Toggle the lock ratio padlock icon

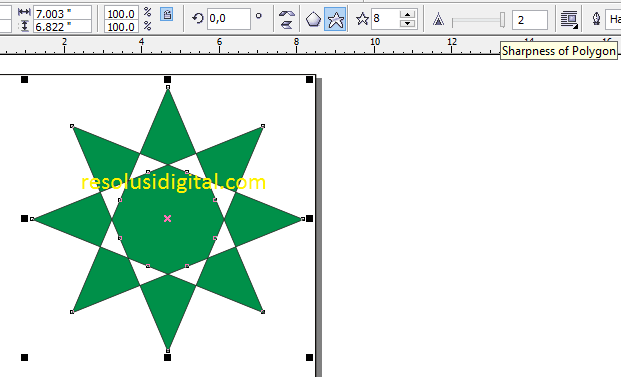[167, 15]
